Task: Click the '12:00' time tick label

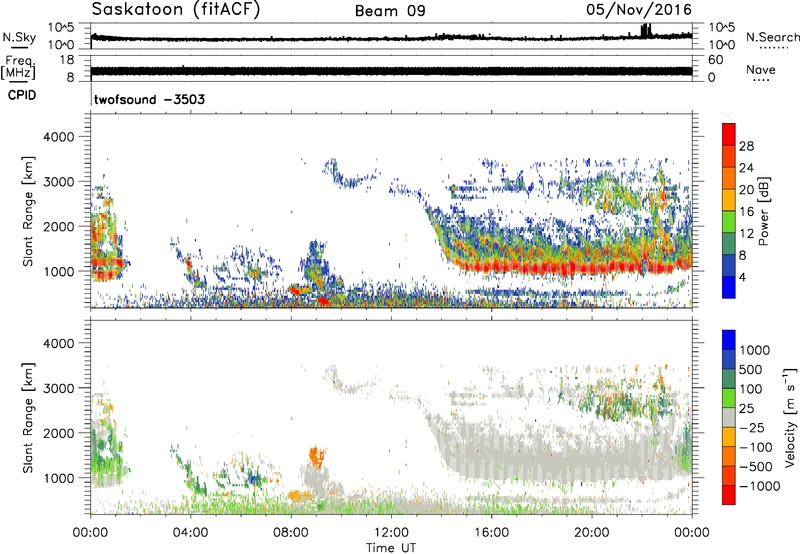Action: click(x=391, y=533)
